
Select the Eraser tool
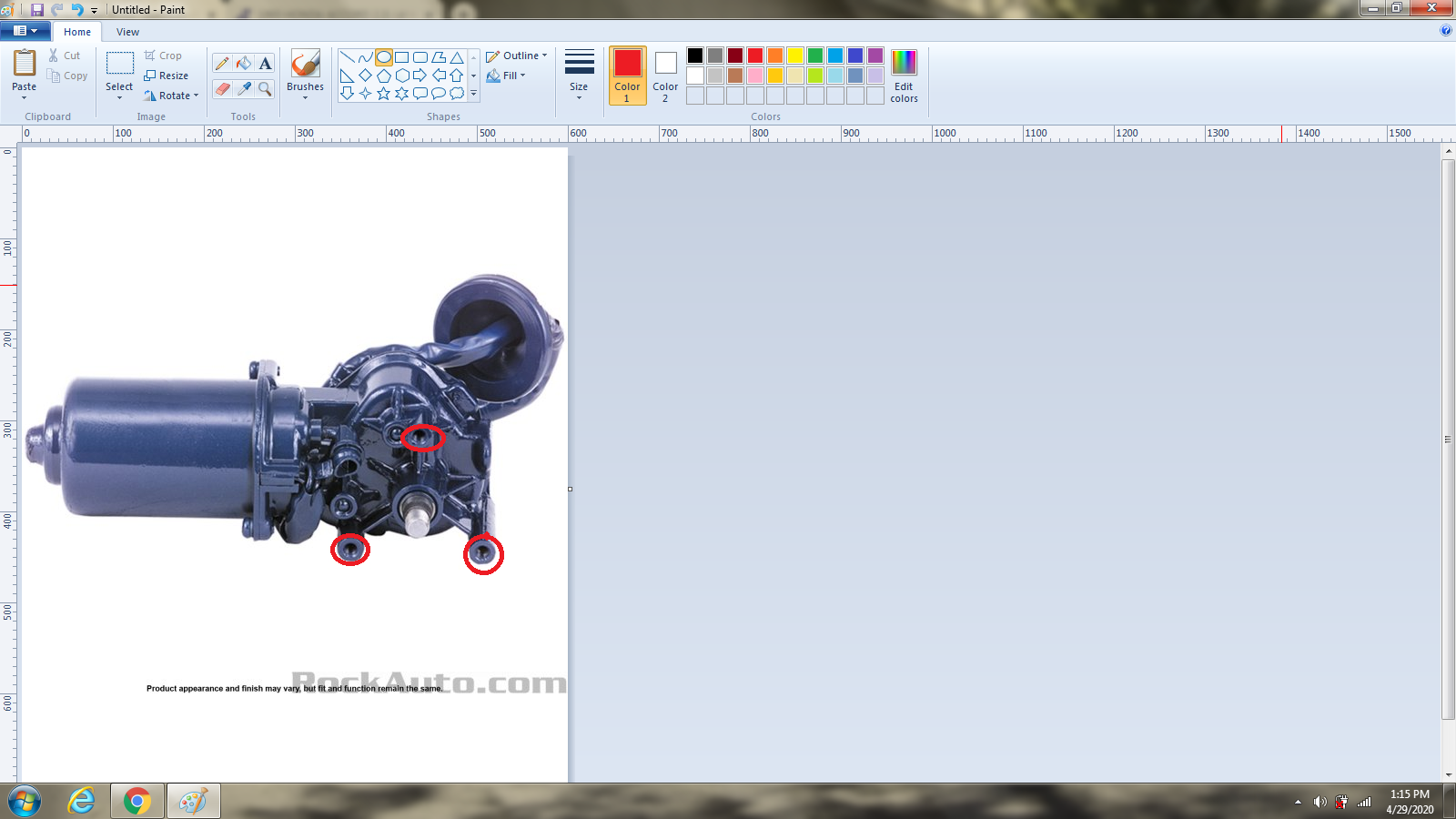click(222, 88)
